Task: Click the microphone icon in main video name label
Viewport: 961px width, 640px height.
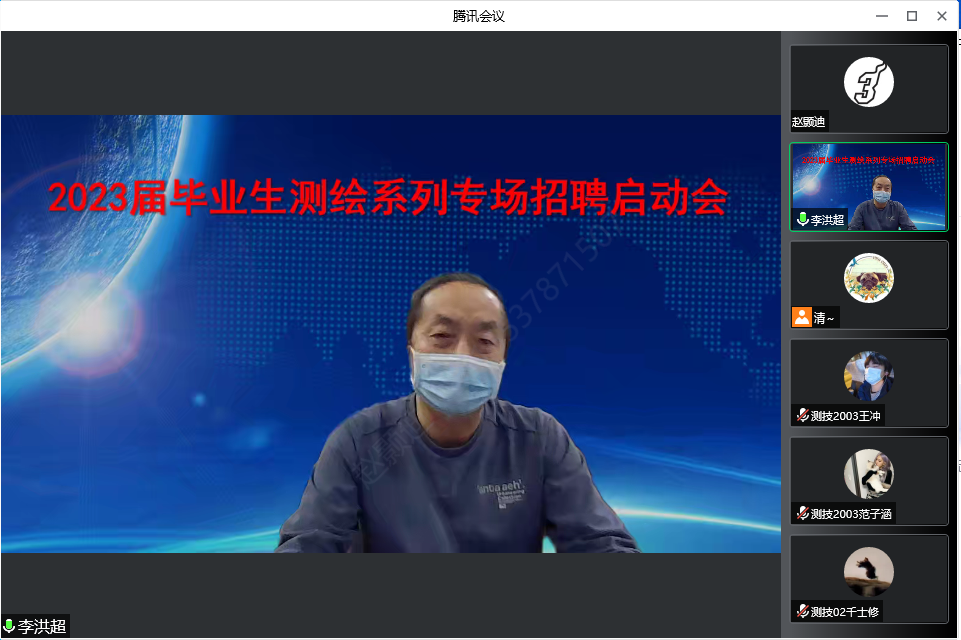Action: (9, 627)
